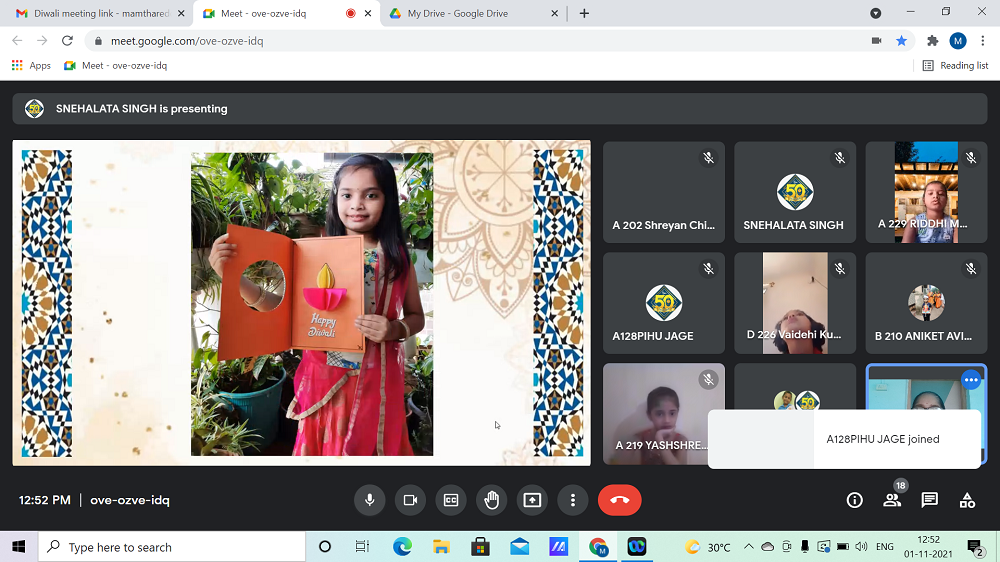Expand the Chrome tab search arrow
1000x562 pixels.
[876, 13]
